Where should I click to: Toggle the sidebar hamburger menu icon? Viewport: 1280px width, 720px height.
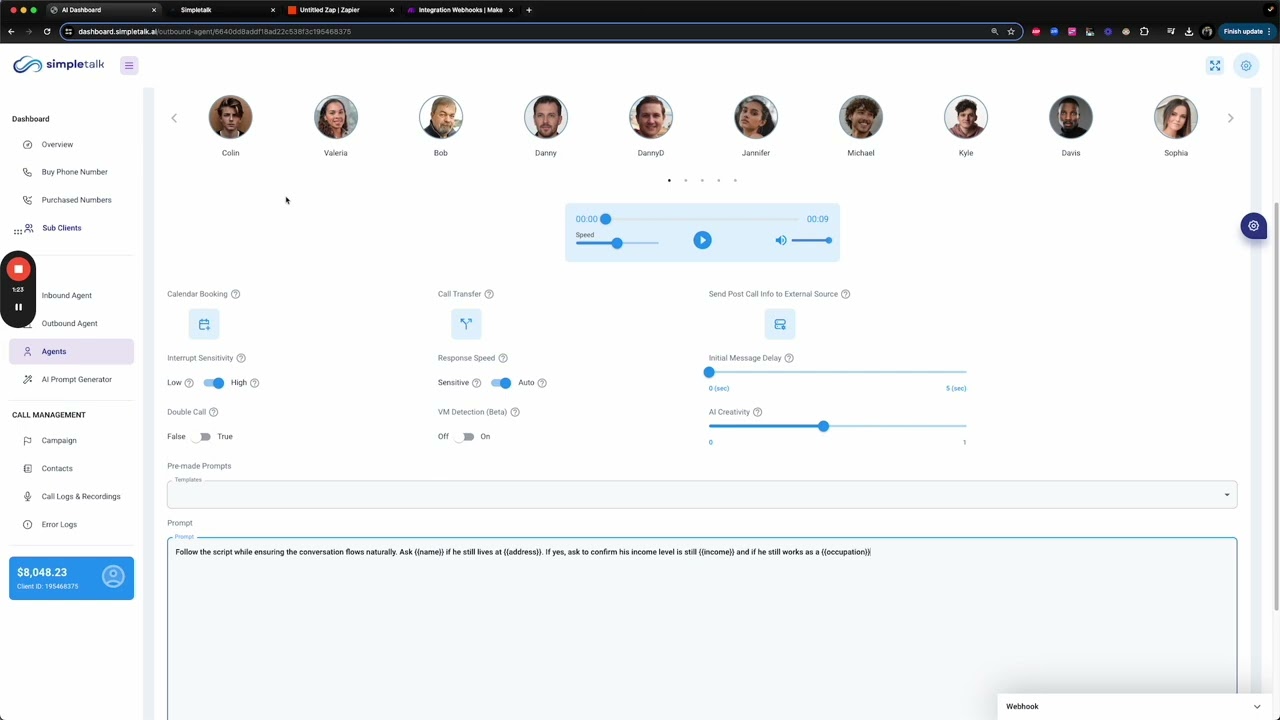128,65
